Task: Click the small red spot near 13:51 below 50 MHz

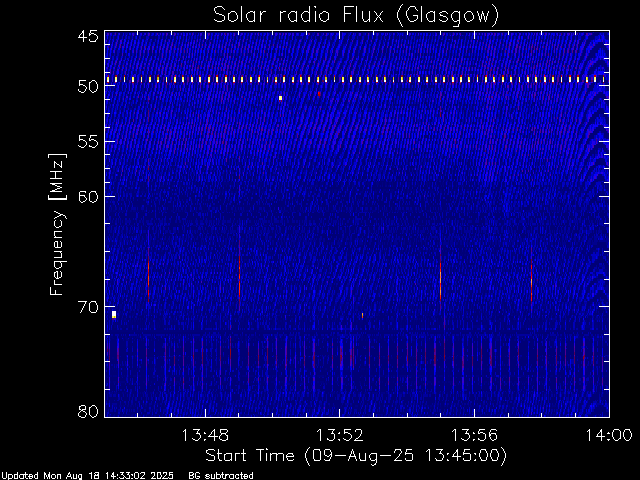Action: click(x=319, y=94)
